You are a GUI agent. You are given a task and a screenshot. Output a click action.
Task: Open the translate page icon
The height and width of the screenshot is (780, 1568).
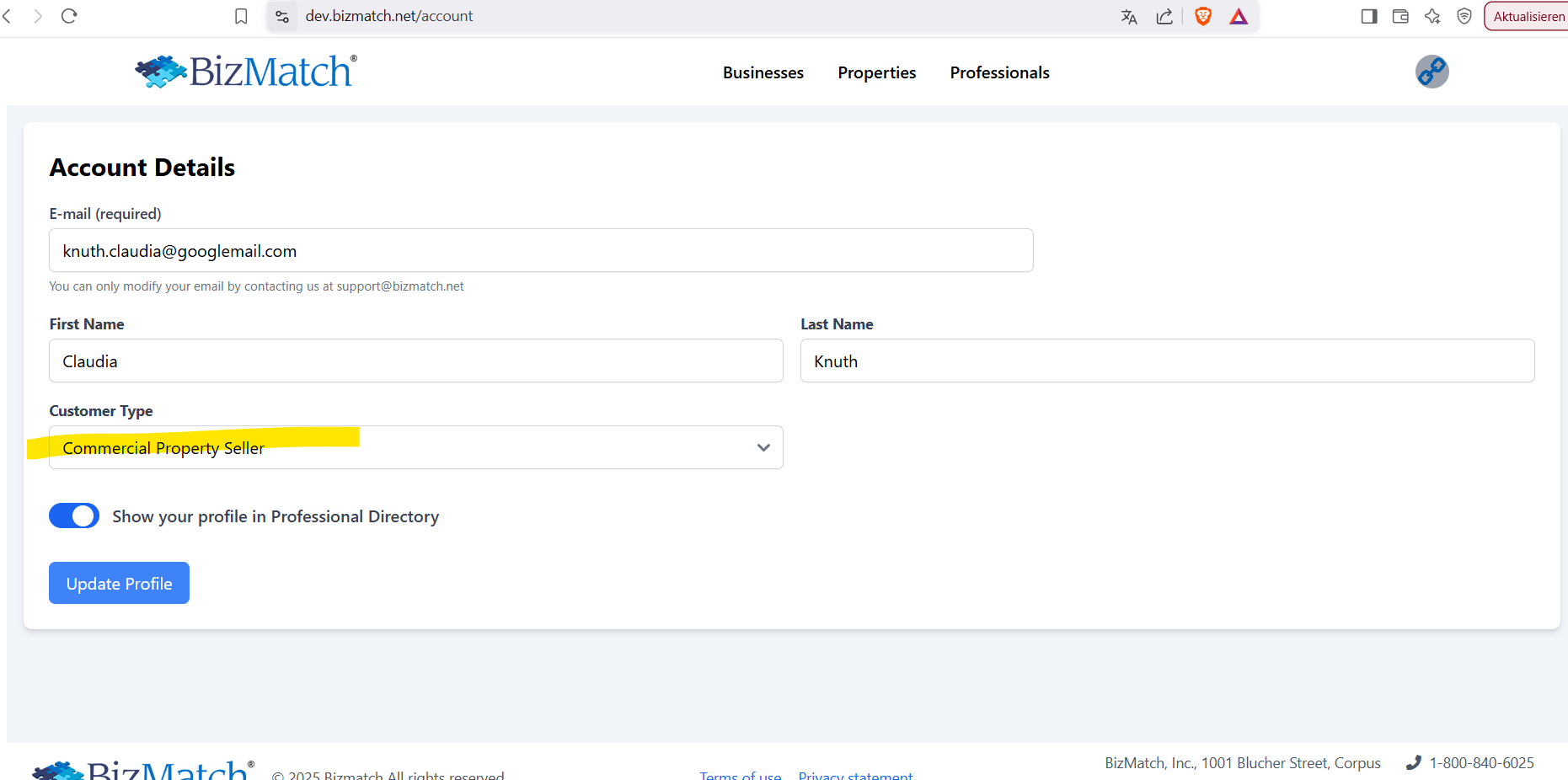[x=1129, y=16]
